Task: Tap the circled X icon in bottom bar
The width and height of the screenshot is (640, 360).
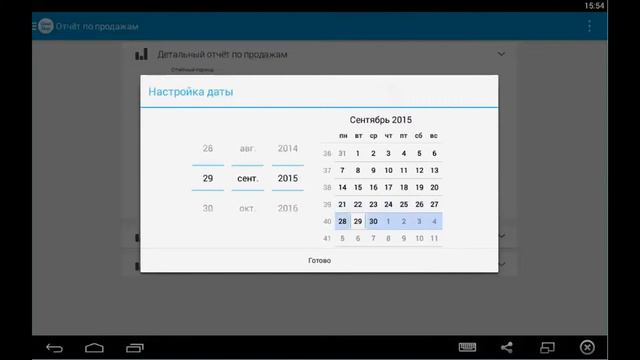Action: (587, 347)
